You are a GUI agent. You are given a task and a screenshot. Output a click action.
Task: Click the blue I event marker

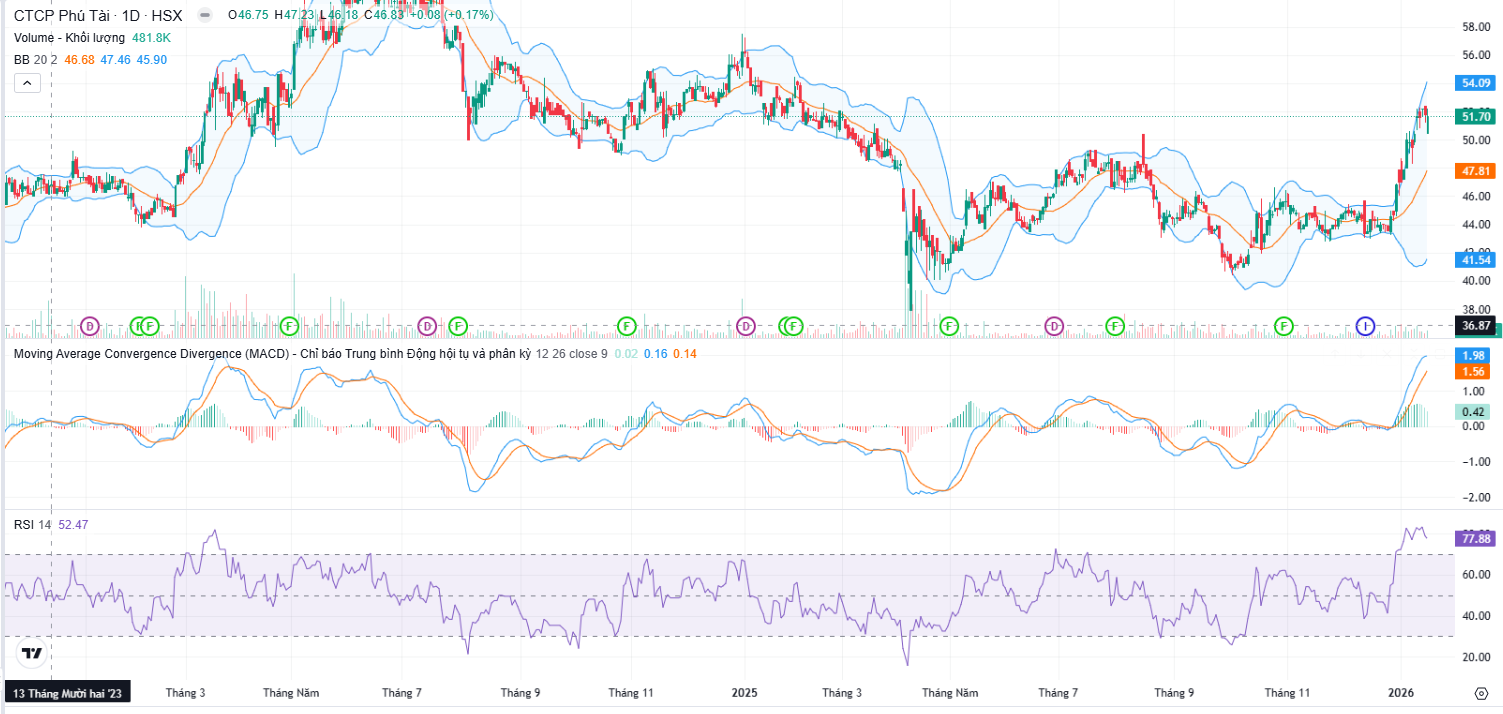(x=1365, y=326)
